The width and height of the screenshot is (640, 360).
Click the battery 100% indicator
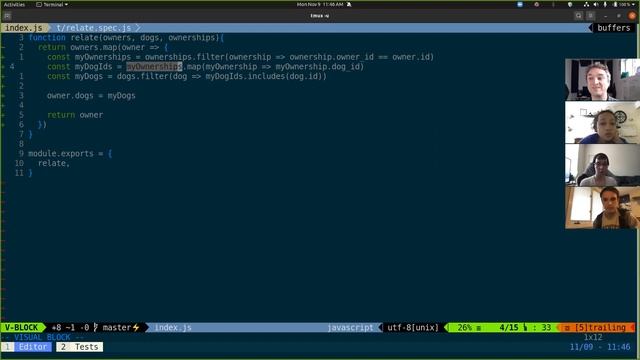[622, 4]
